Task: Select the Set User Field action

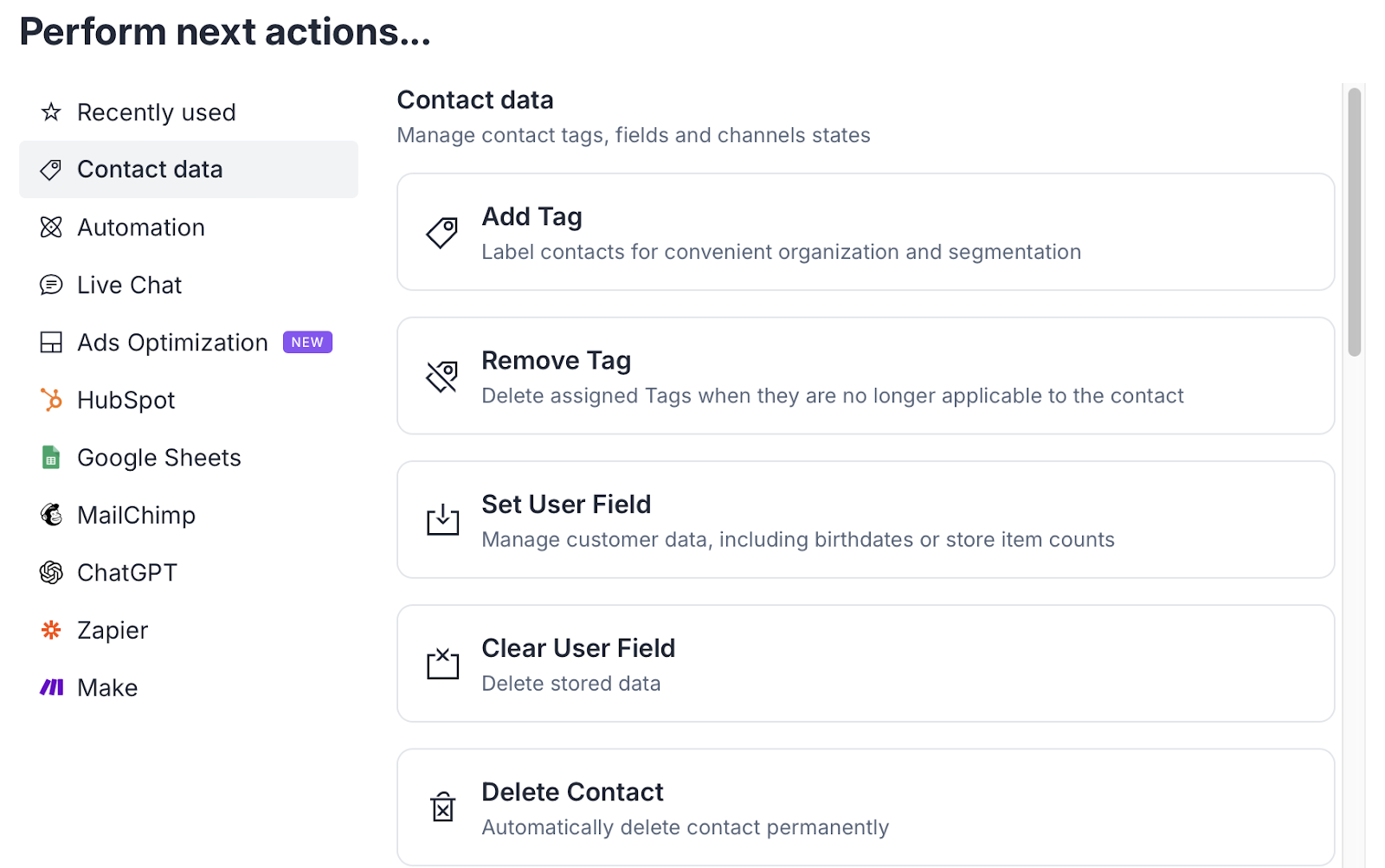Action: [x=865, y=519]
